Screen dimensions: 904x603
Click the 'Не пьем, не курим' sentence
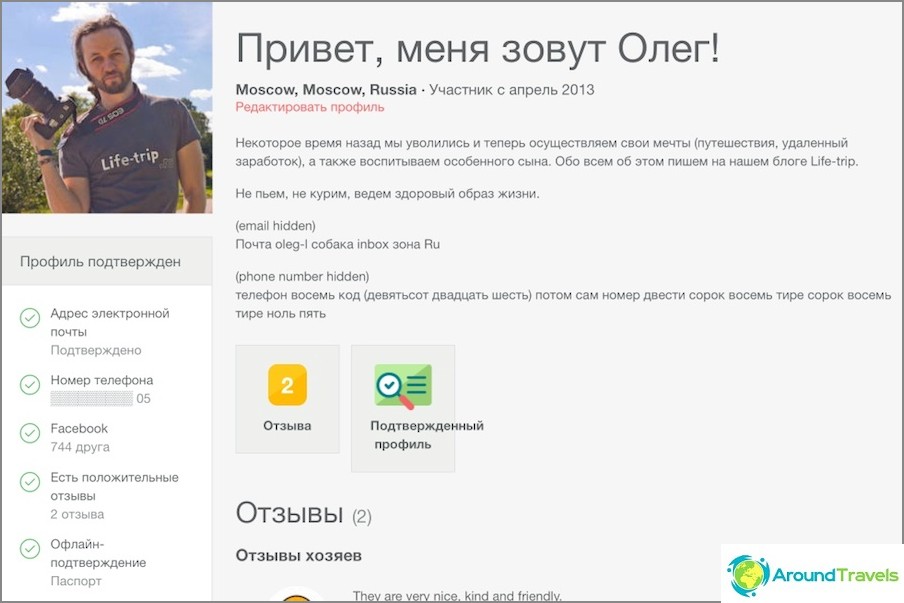387,194
